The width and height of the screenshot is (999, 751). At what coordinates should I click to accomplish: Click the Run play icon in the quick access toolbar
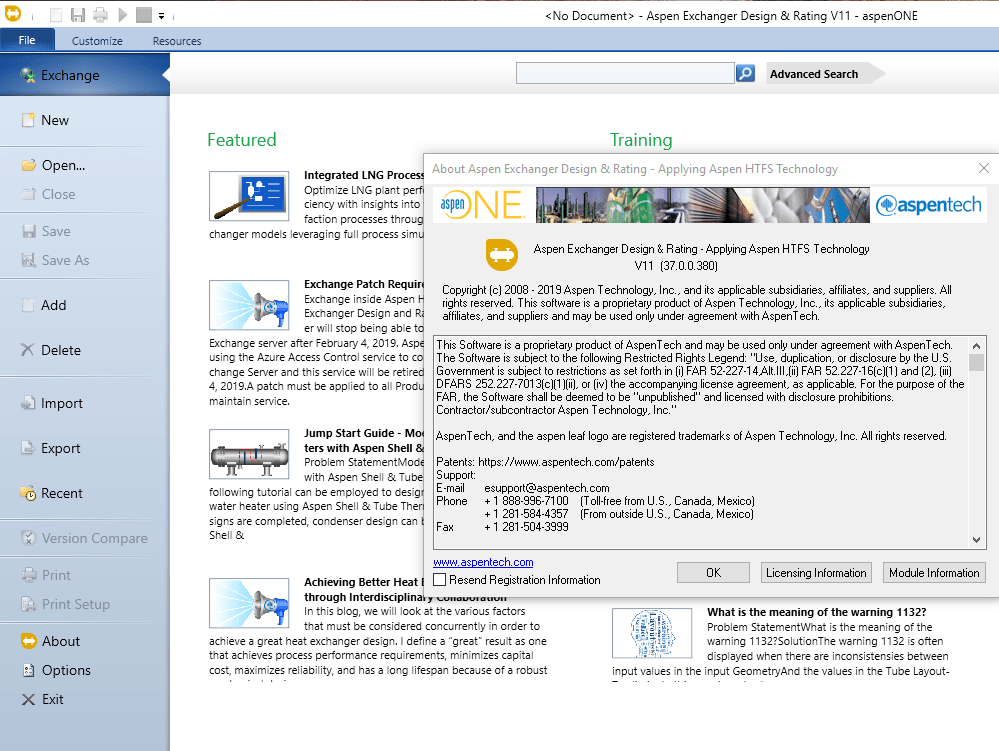click(x=123, y=15)
